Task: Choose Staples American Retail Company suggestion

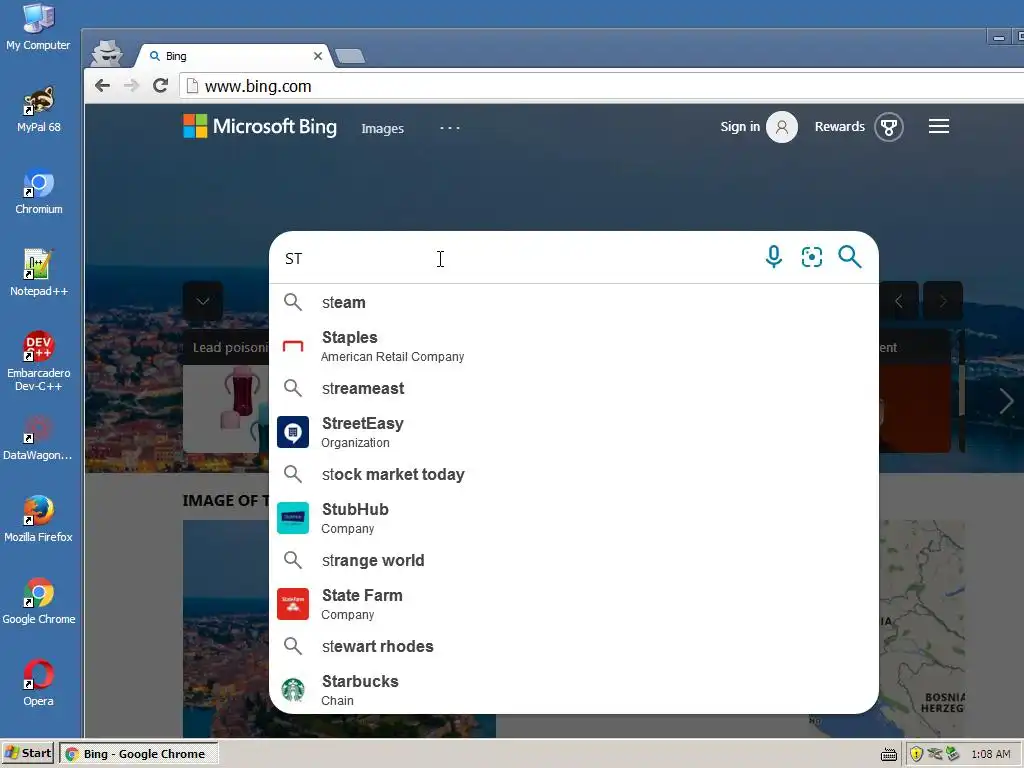Action: tap(573, 346)
